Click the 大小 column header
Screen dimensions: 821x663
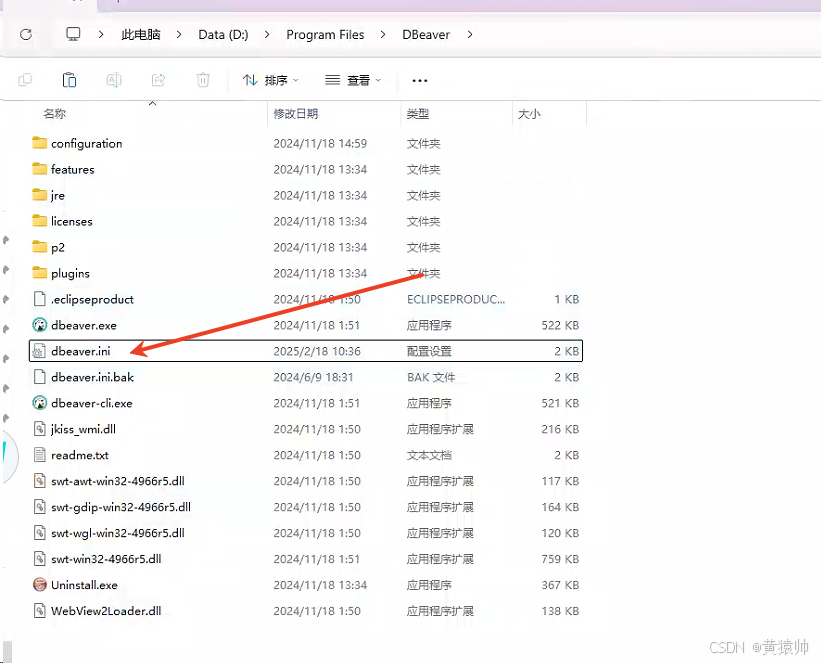[529, 114]
